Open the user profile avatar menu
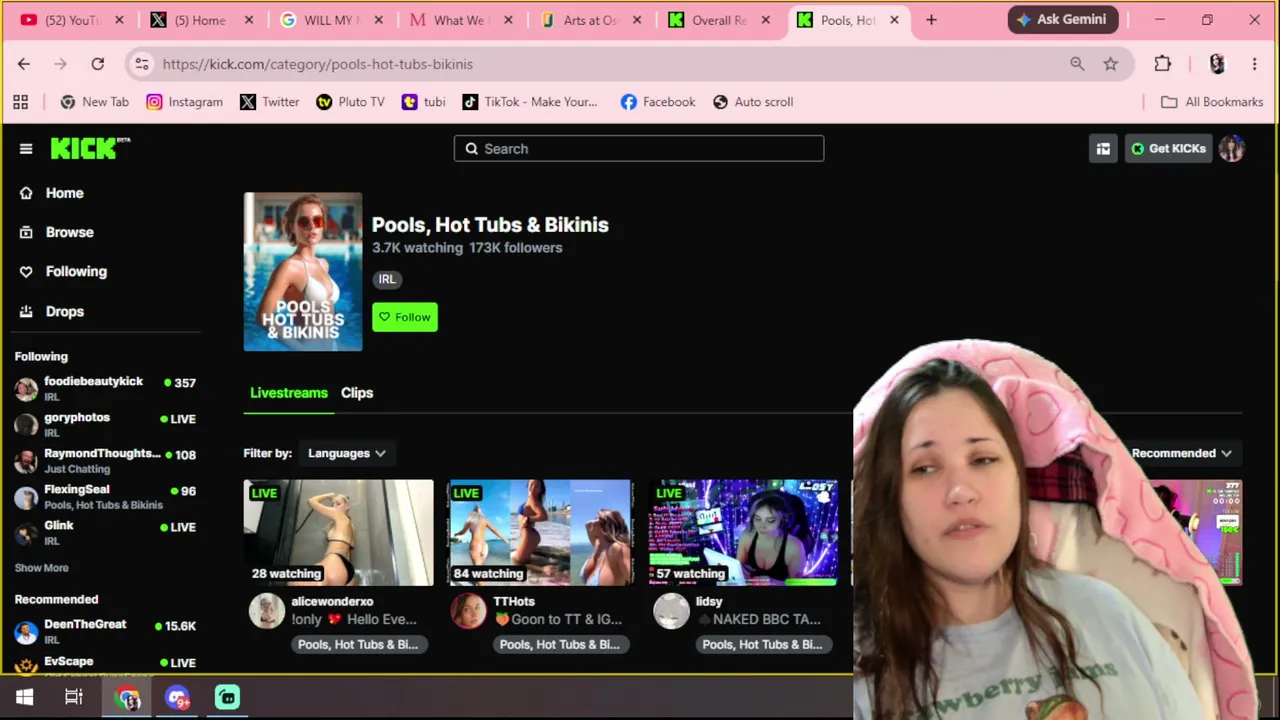The height and width of the screenshot is (720, 1280). click(x=1231, y=148)
